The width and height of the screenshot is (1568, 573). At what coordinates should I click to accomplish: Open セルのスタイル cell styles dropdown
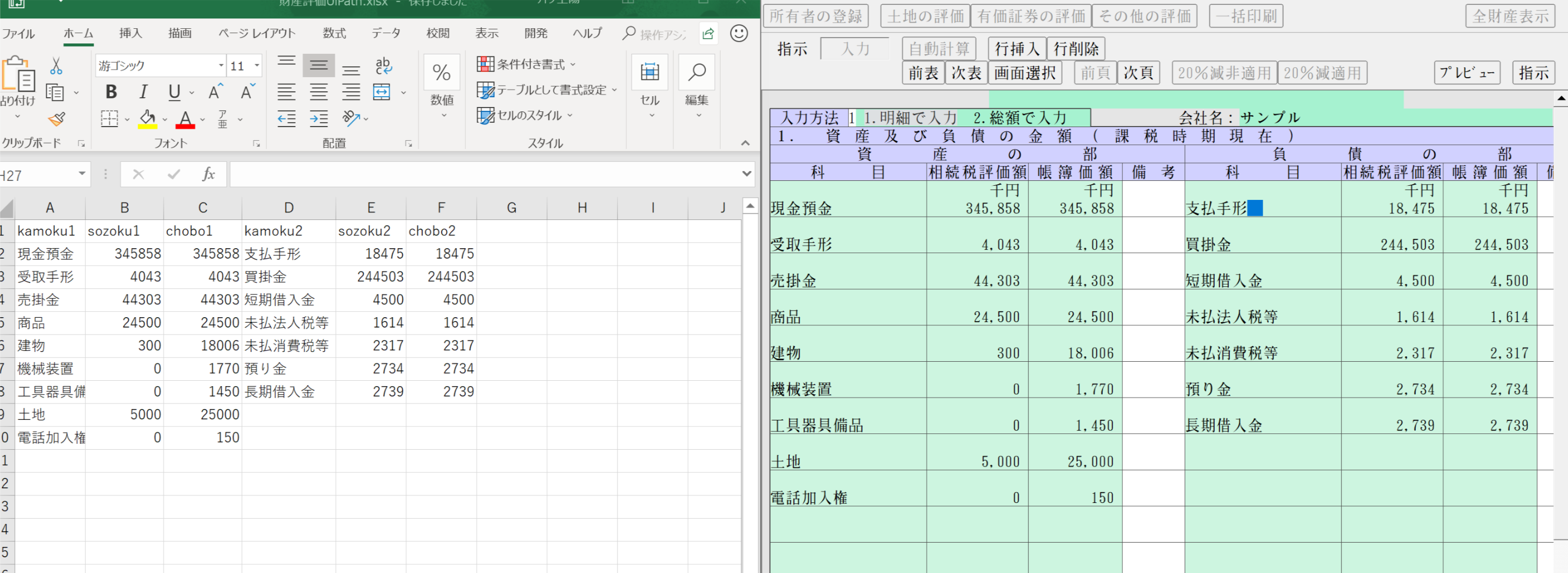(524, 116)
